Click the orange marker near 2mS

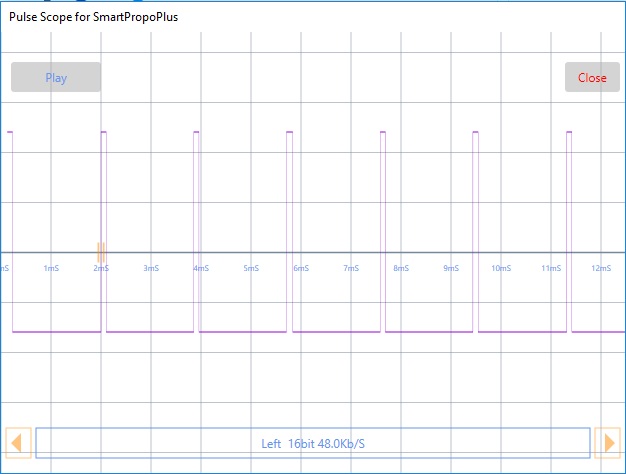100,251
